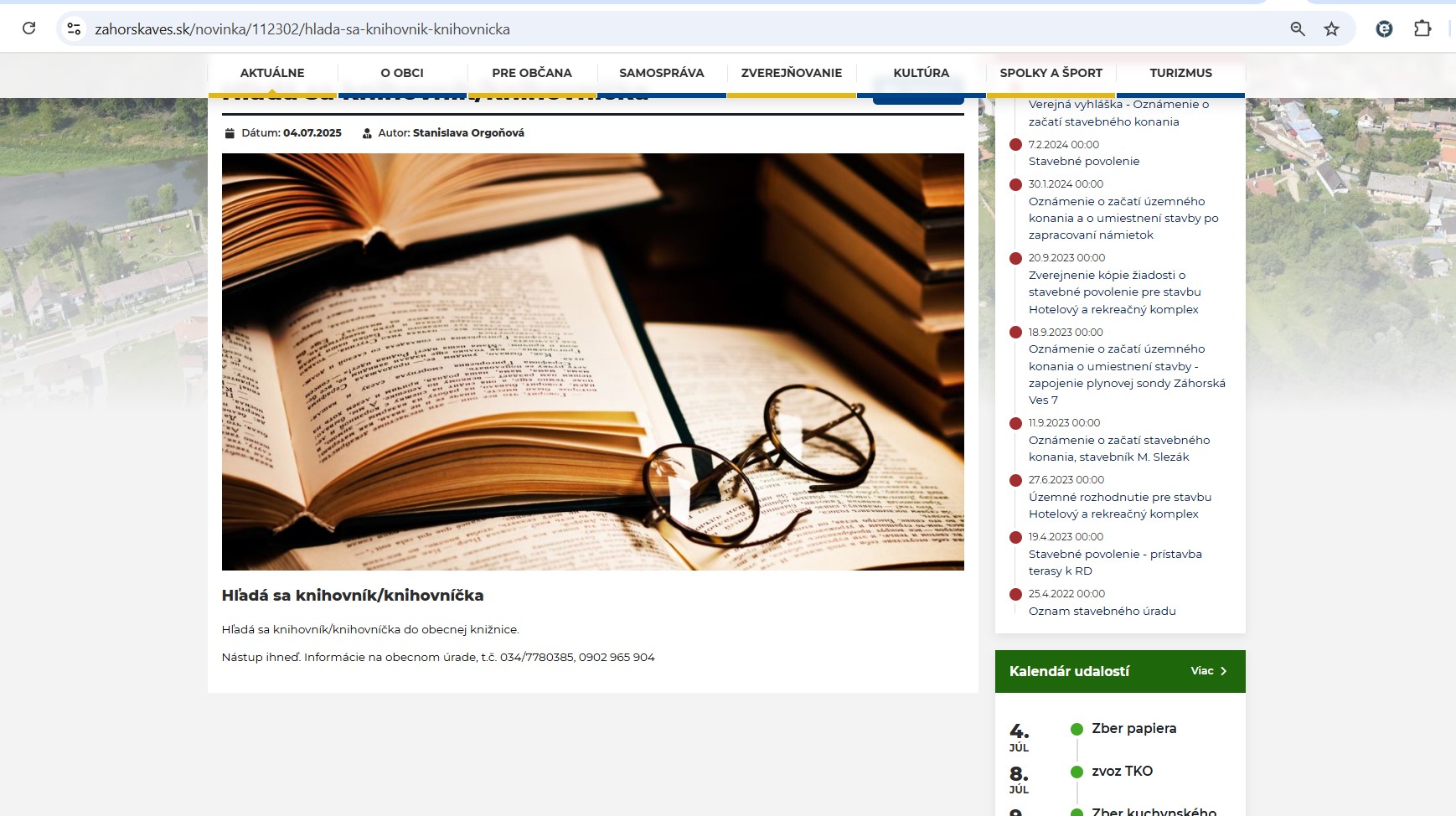This screenshot has height=816, width=1456.
Task: Open notice about plynovej sondy Záhorská Ves 7
Action: [x=1127, y=374]
